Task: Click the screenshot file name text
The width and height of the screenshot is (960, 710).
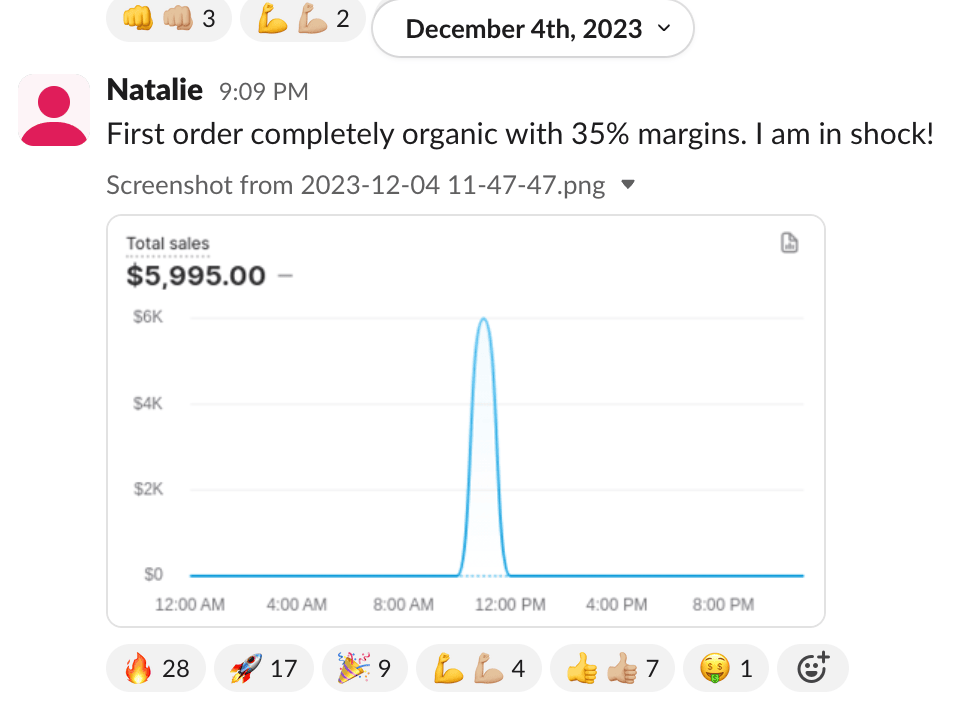Action: click(x=355, y=185)
